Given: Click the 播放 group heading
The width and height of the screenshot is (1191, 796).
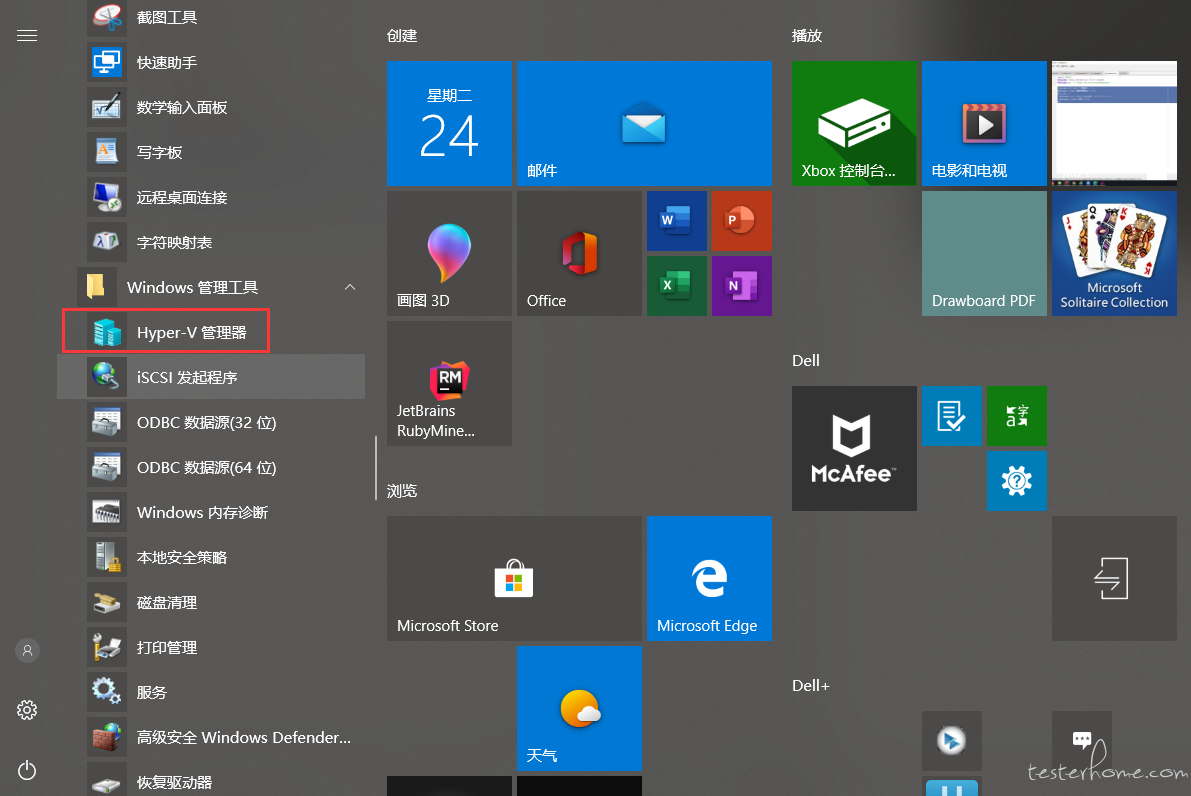Looking at the screenshot, I should 807,36.
